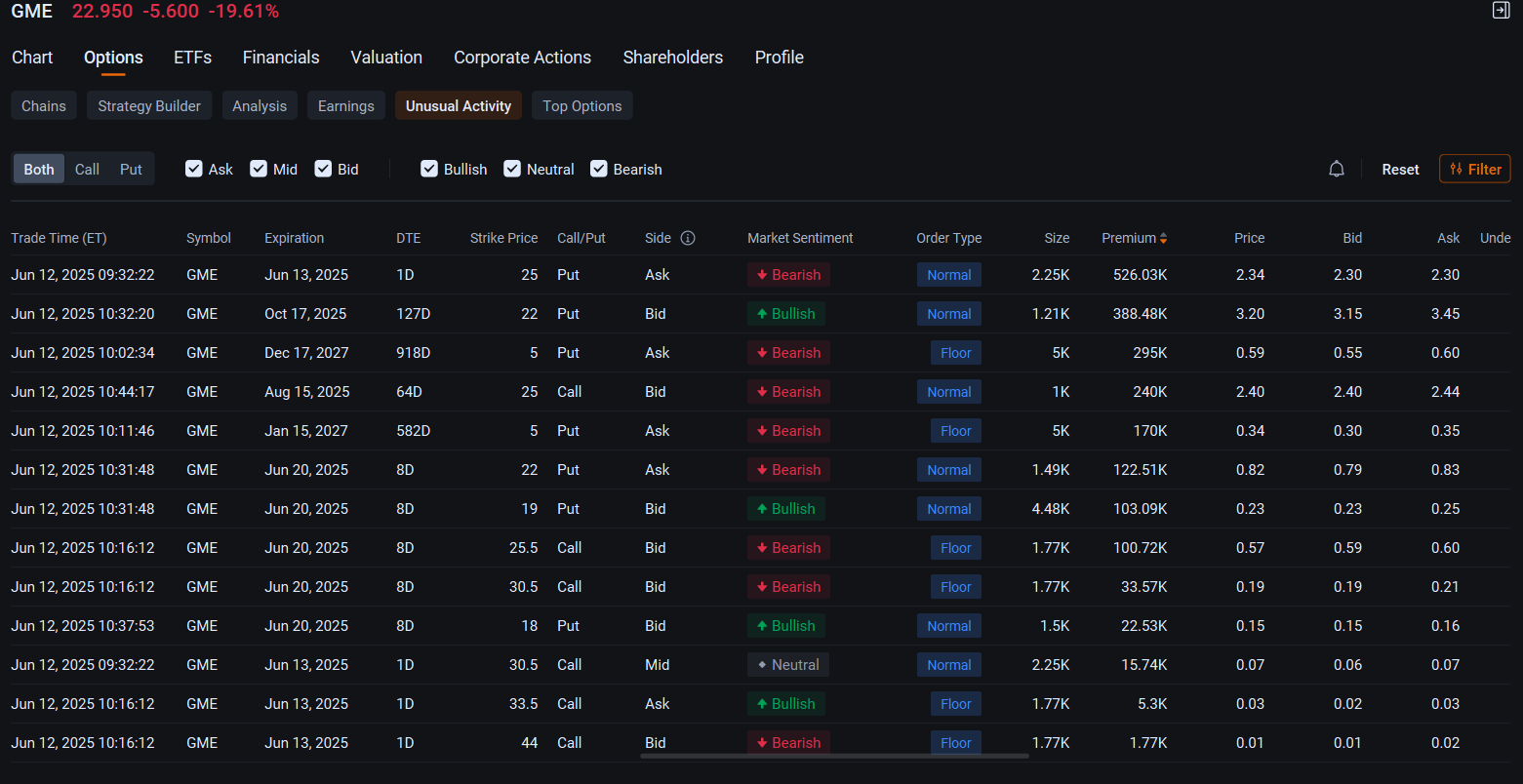
Task: Select the Put option type toggle
Action: point(131,169)
